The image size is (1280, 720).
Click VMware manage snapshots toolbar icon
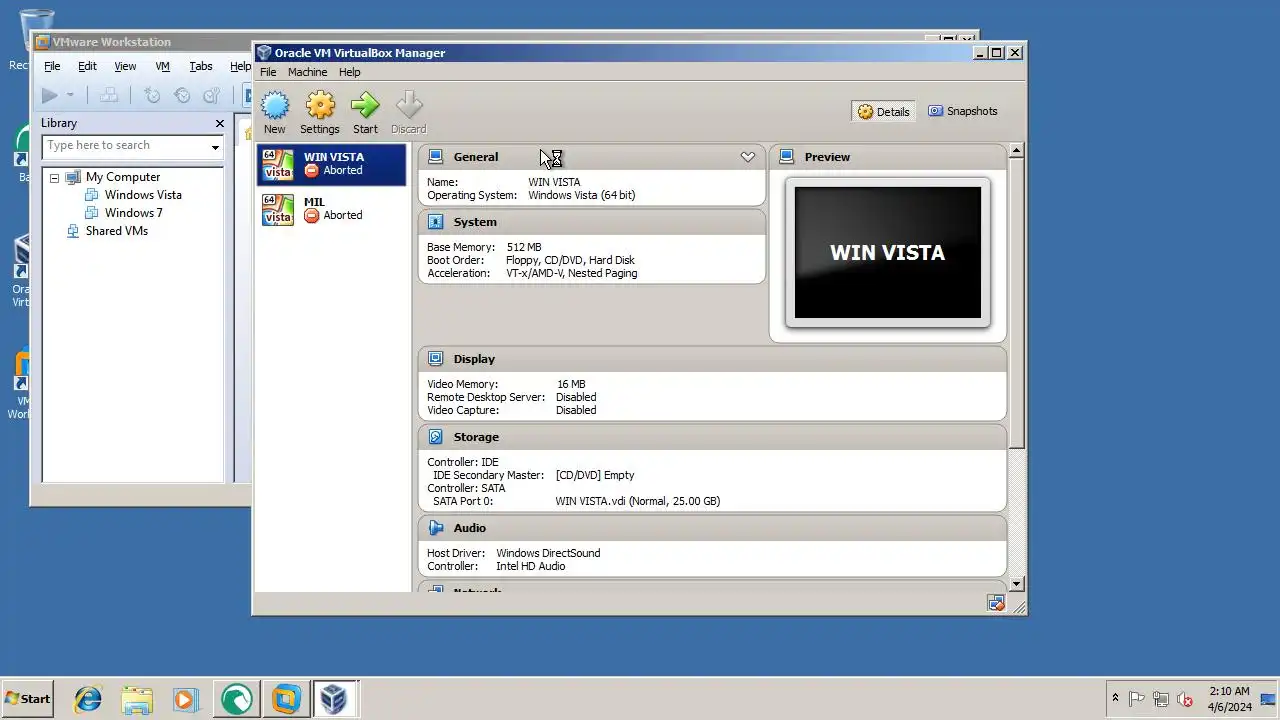pos(211,96)
